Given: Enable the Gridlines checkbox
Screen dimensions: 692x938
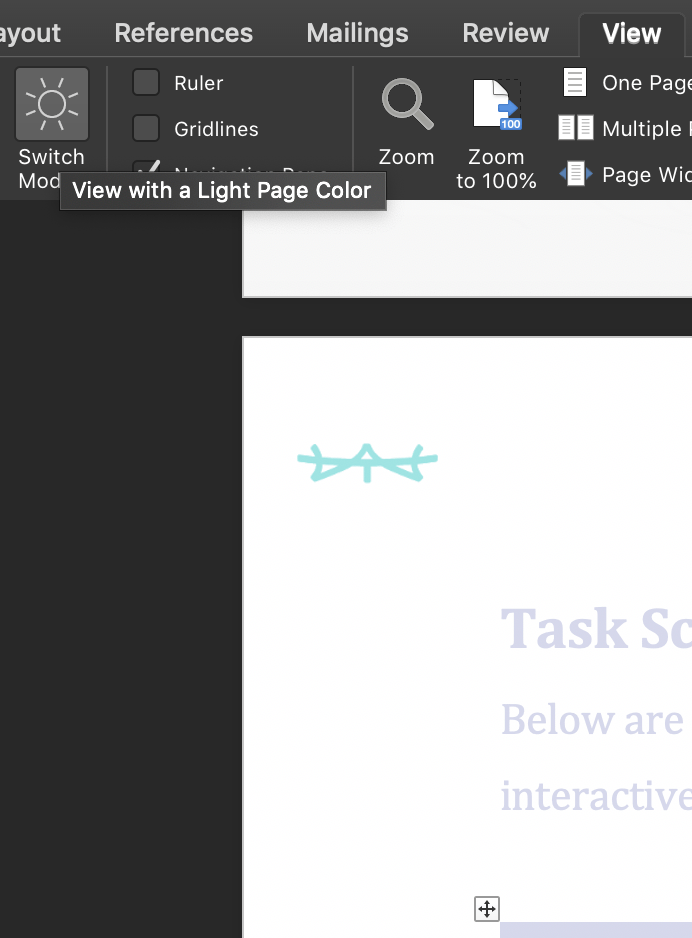Looking at the screenshot, I should click(146, 128).
